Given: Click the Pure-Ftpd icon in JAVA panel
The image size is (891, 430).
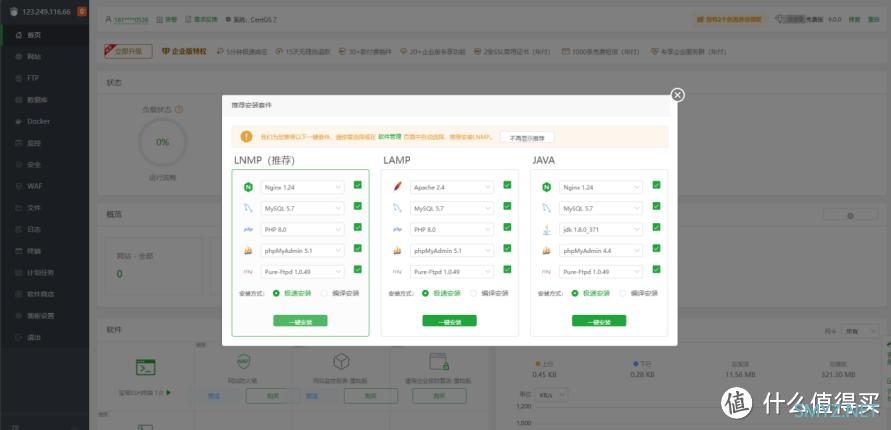Looking at the screenshot, I should click(x=546, y=272).
